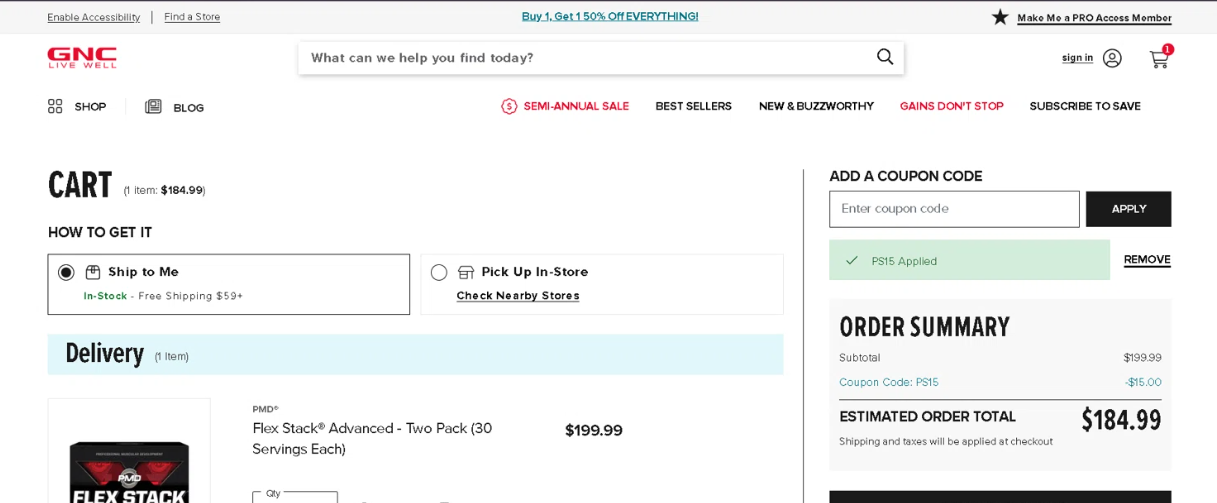Open the Shop menu

pos(90,107)
